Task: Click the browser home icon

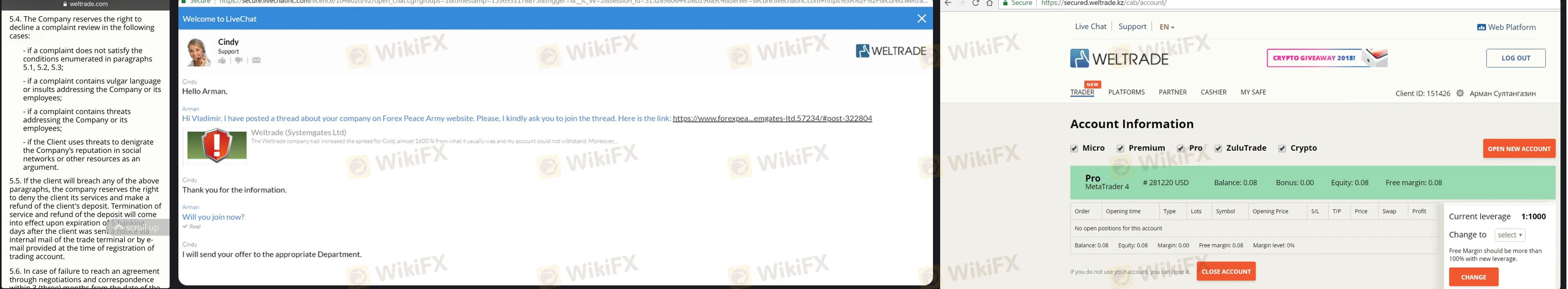Action: coord(989,4)
